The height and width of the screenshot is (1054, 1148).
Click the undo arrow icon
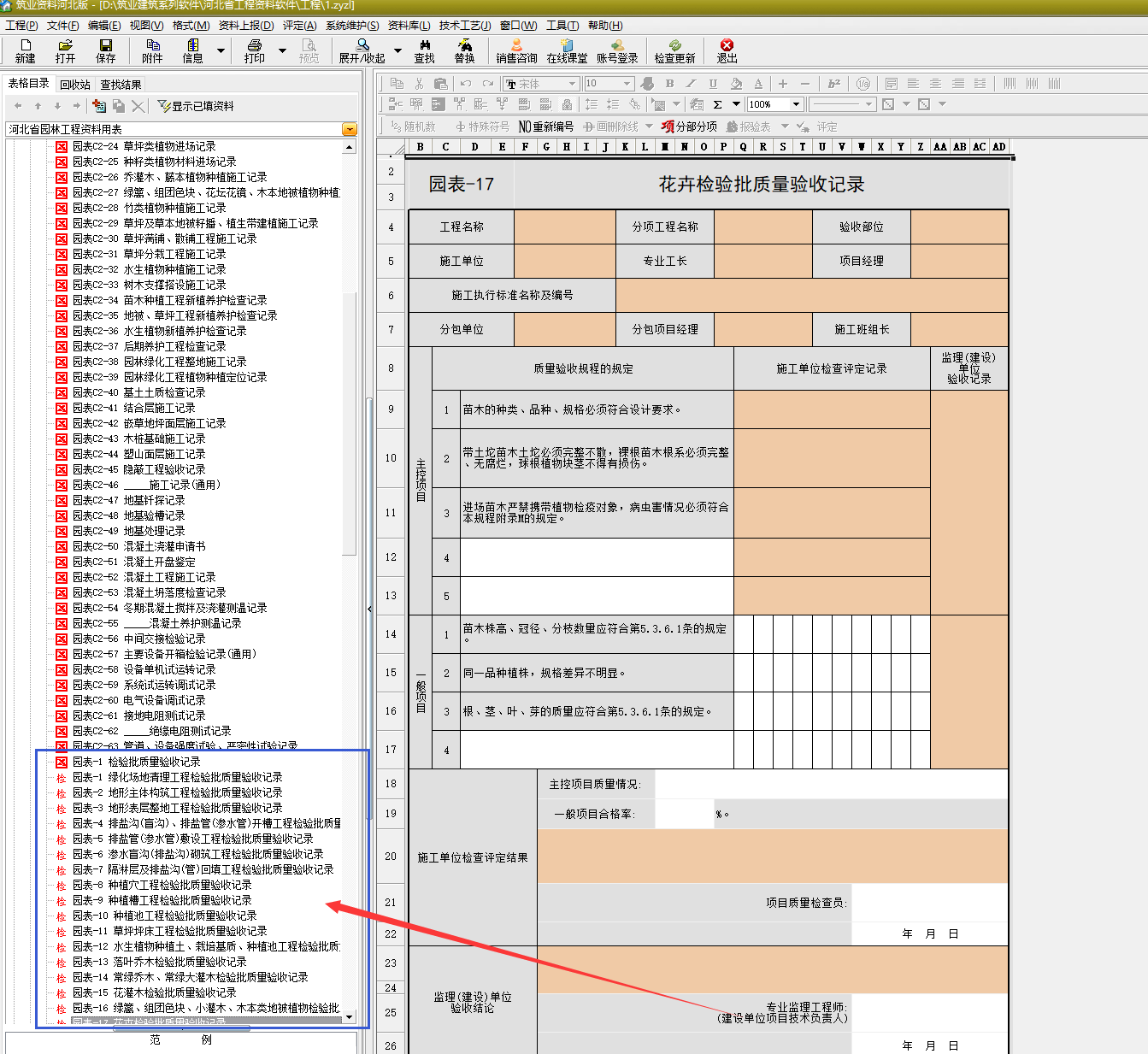pyautogui.click(x=466, y=83)
